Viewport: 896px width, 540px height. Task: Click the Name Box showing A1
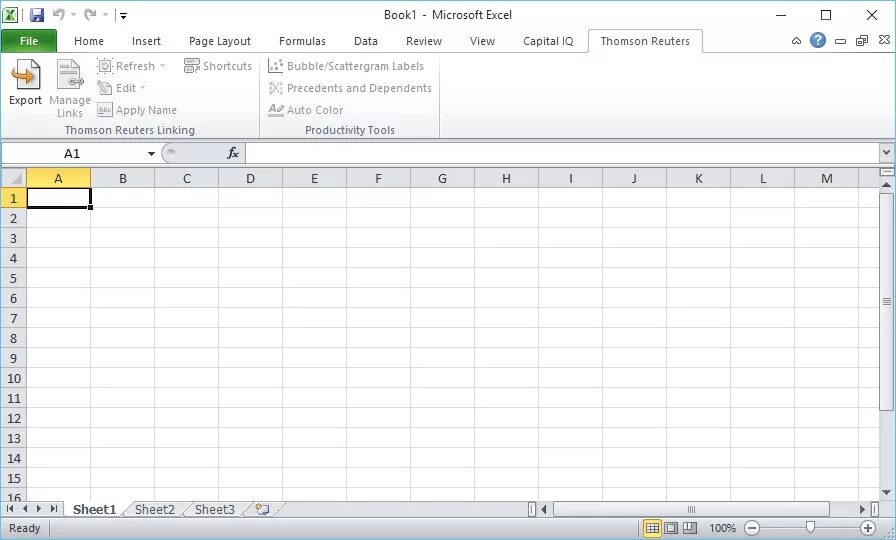tap(72, 153)
